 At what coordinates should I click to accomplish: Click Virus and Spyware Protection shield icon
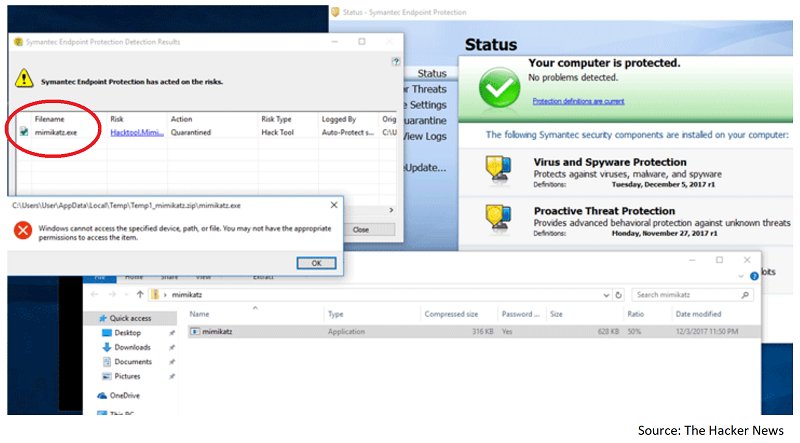(498, 169)
